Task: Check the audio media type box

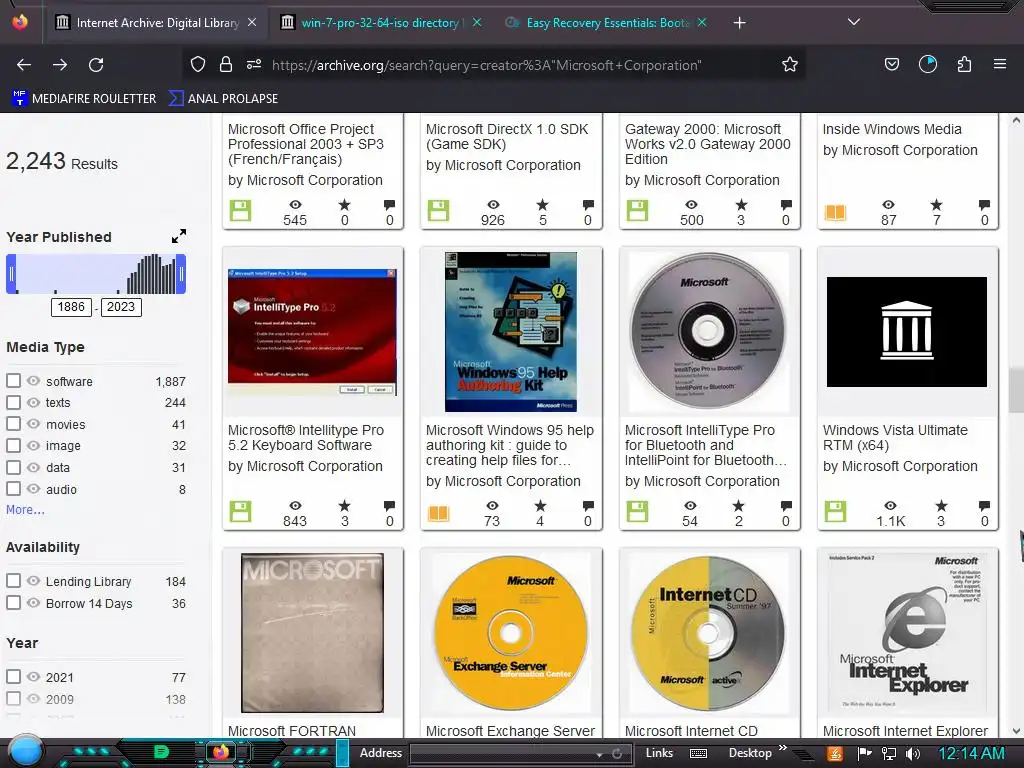Action: [x=13, y=488]
